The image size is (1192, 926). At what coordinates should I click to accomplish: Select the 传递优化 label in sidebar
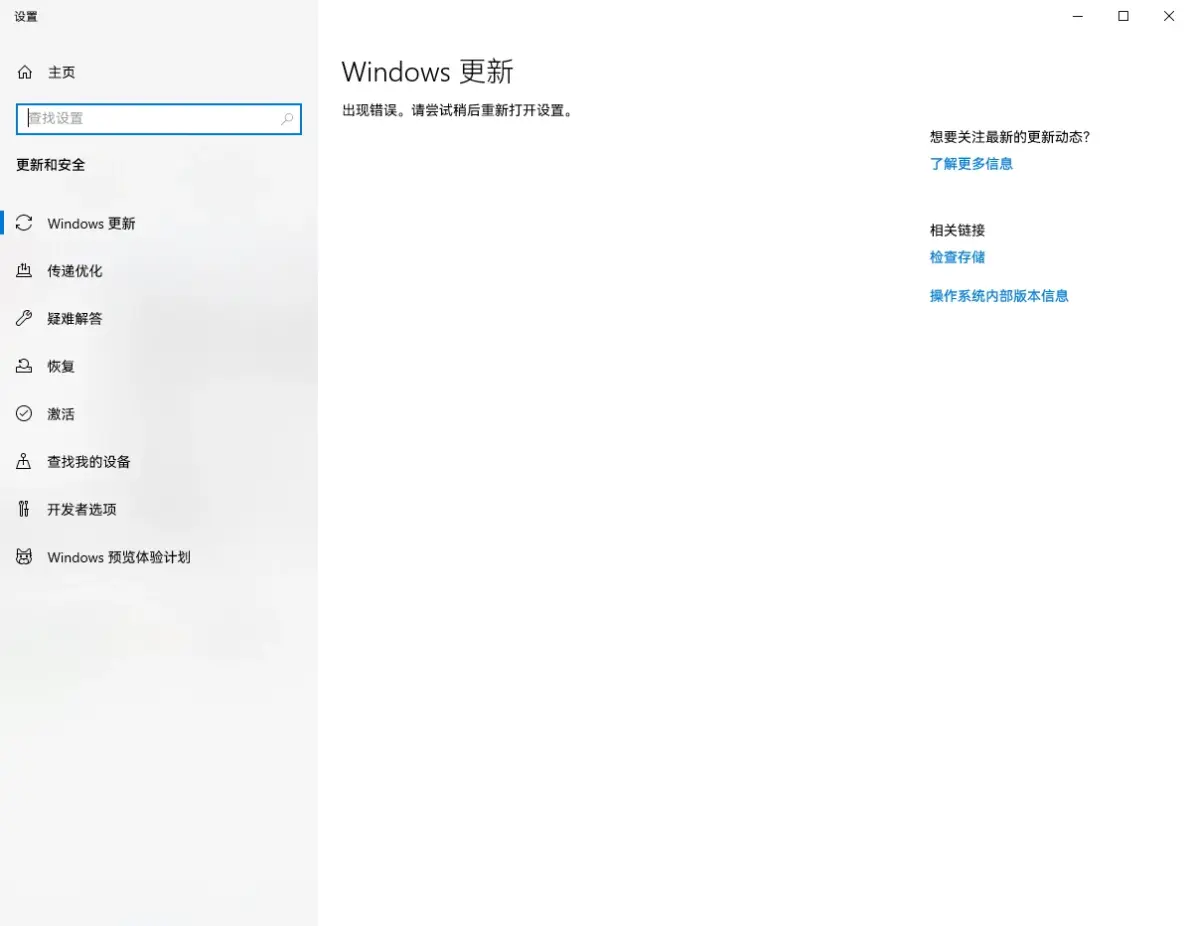pos(75,271)
